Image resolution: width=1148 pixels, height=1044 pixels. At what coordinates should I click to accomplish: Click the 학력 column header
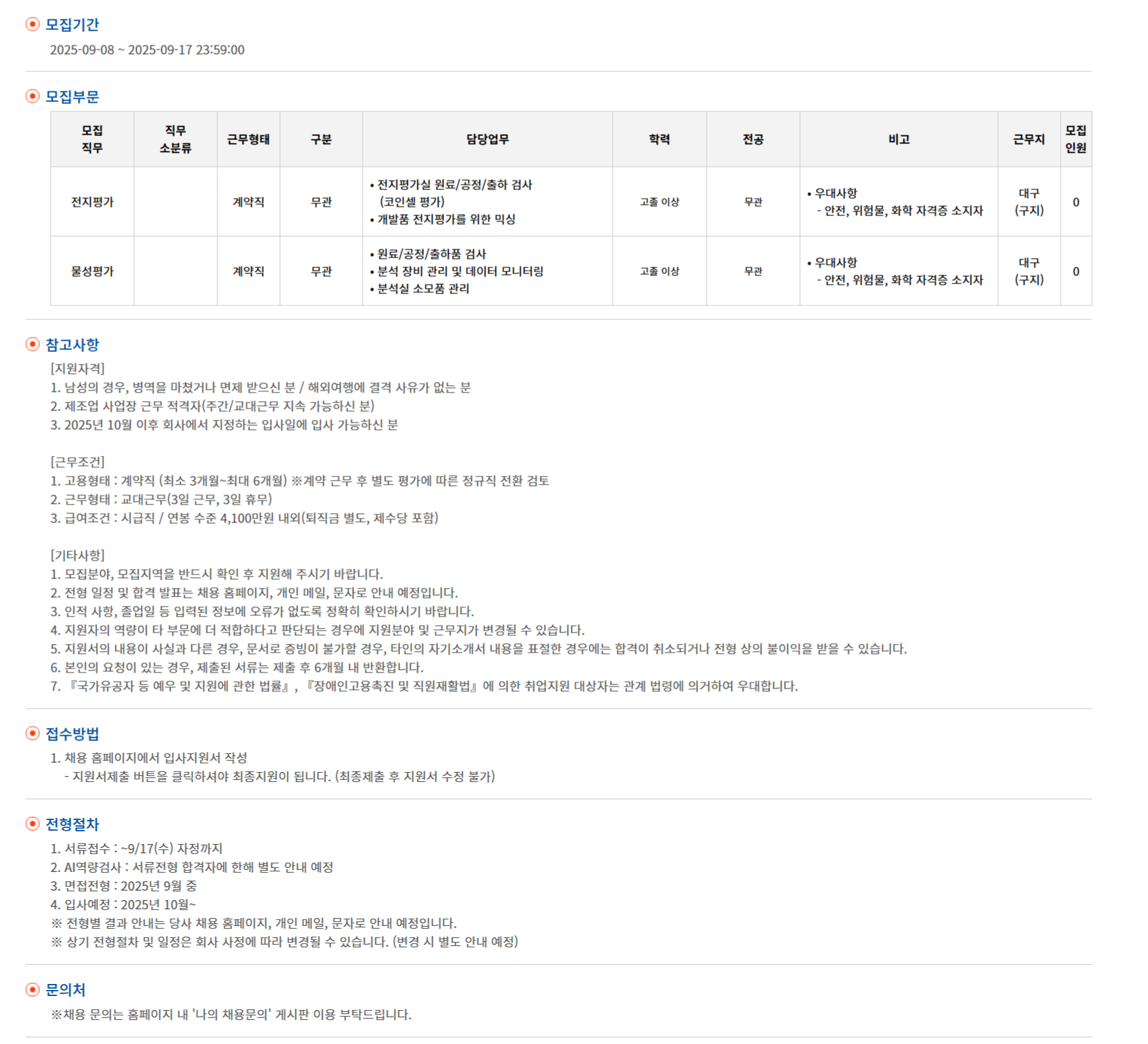click(x=659, y=139)
